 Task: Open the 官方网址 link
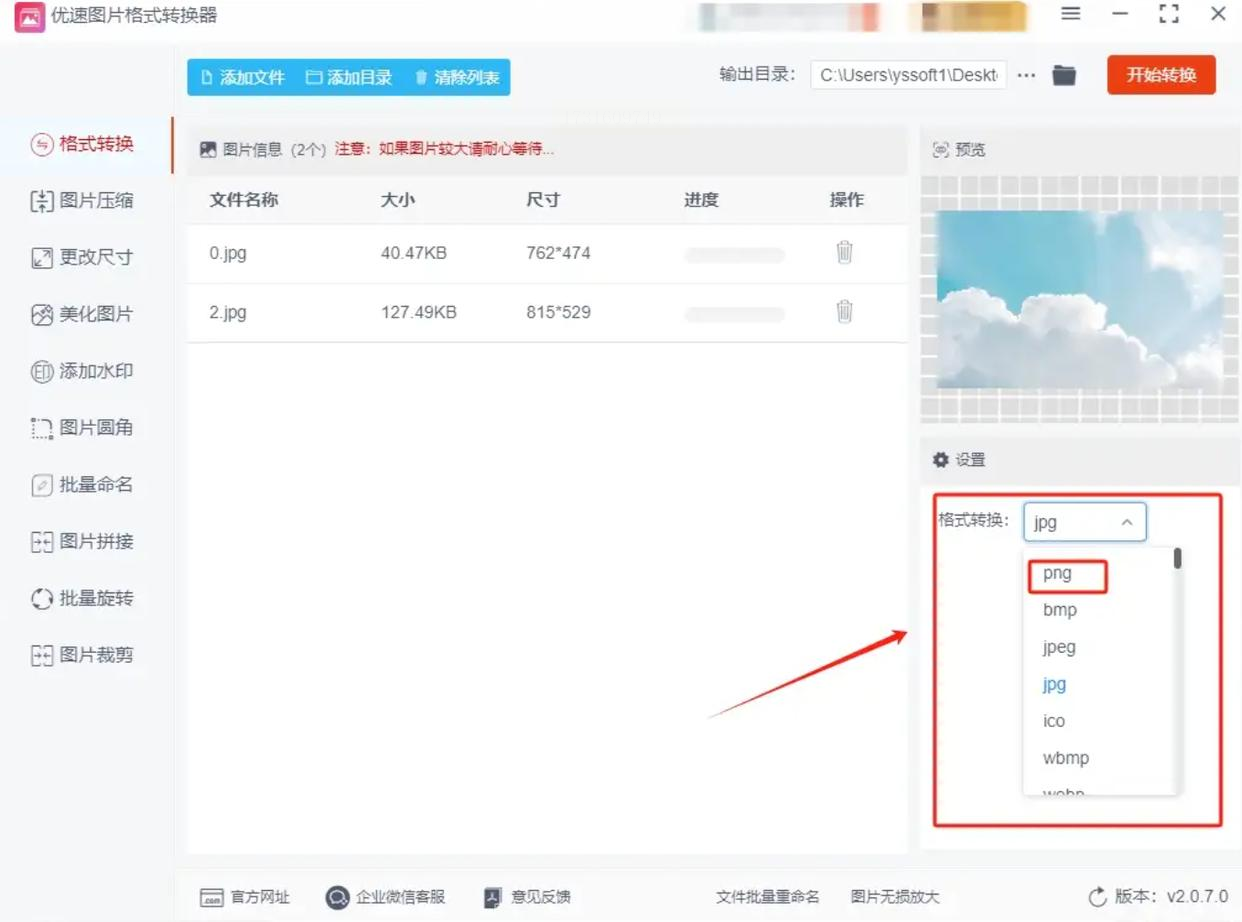click(x=245, y=897)
